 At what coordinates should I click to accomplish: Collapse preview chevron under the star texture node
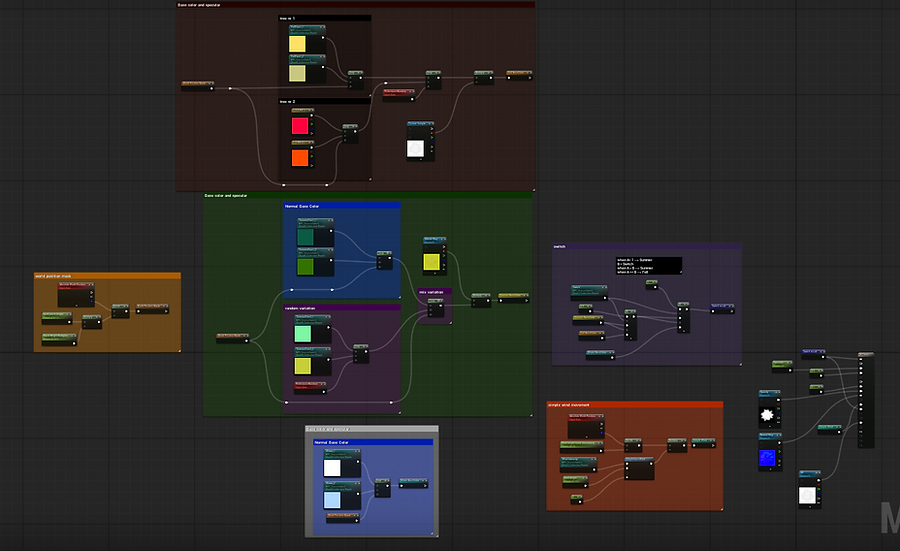coord(770,426)
